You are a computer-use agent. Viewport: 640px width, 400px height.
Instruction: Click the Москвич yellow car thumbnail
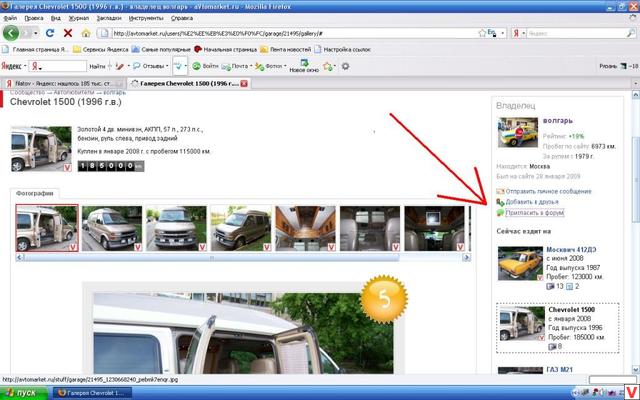tap(520, 263)
